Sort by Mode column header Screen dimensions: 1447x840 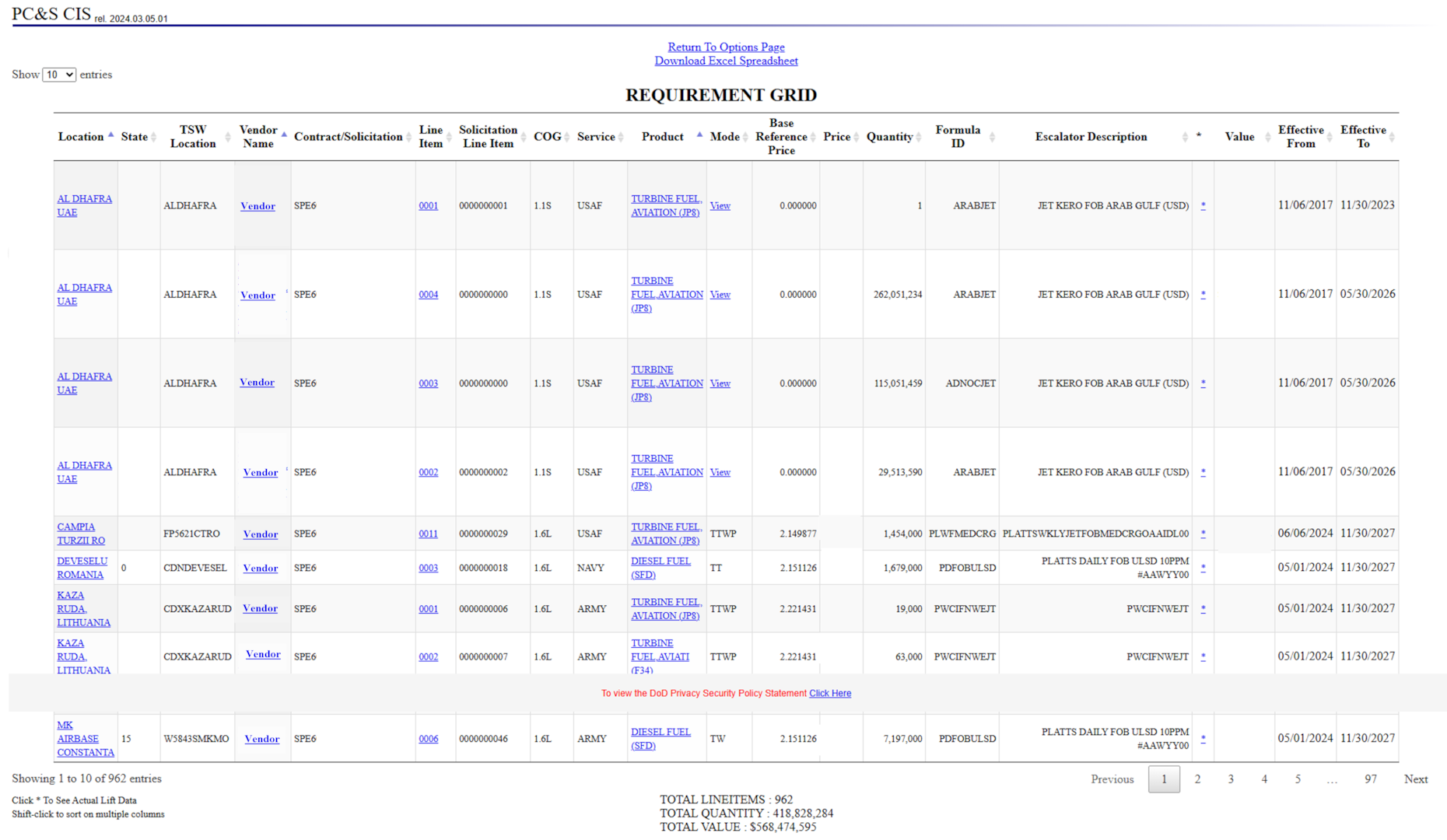pos(729,137)
